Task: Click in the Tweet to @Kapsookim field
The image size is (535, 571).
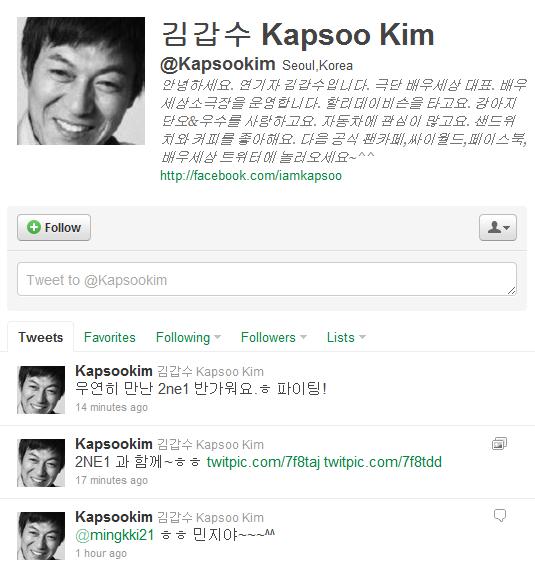Action: 267,279
